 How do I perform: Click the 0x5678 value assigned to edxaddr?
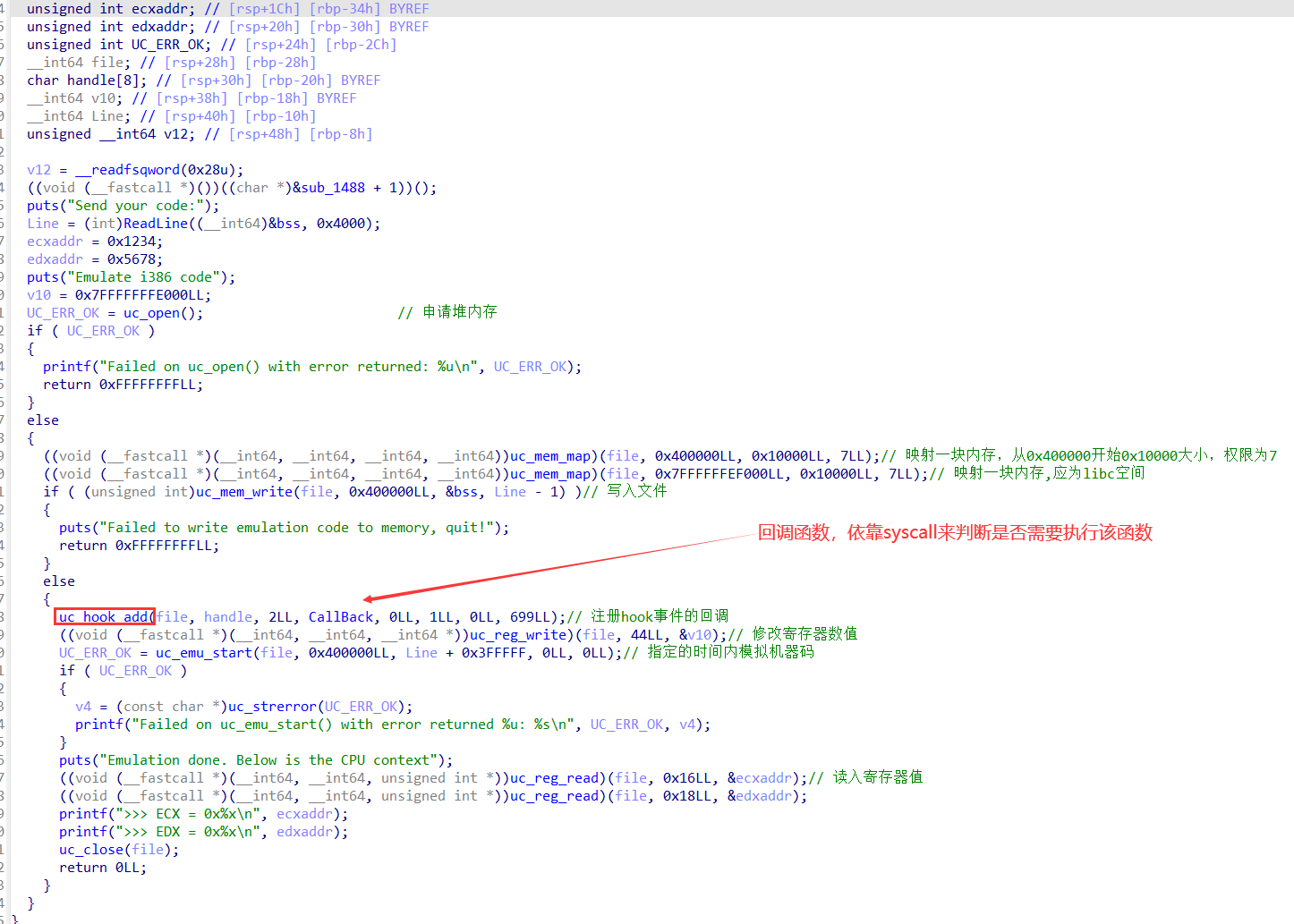pyautogui.click(x=132, y=259)
